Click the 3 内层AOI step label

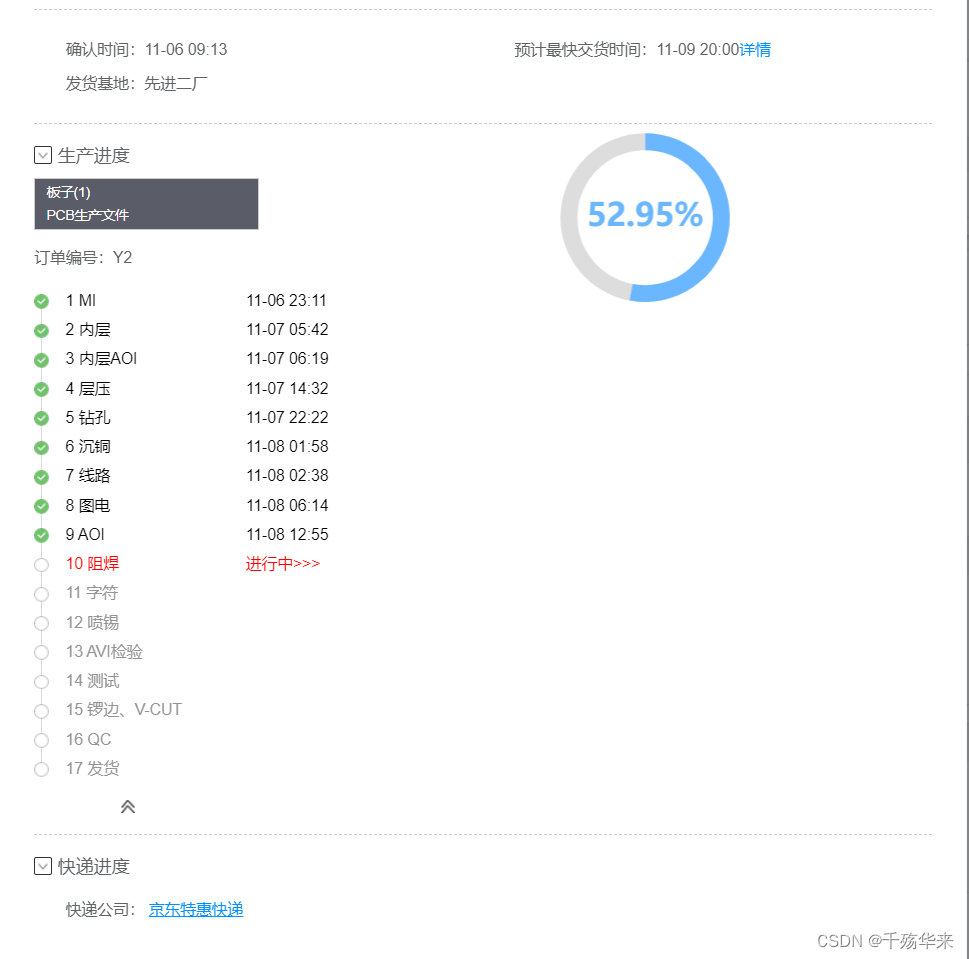(101, 358)
